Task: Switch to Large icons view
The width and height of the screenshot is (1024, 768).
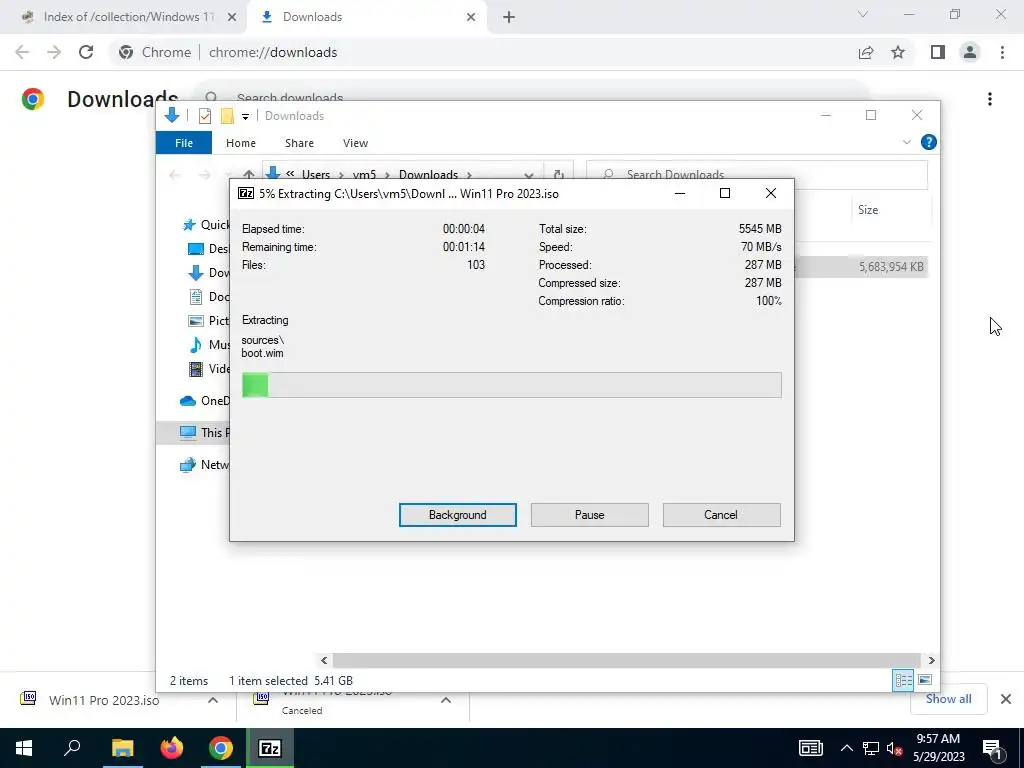Action: [x=925, y=680]
